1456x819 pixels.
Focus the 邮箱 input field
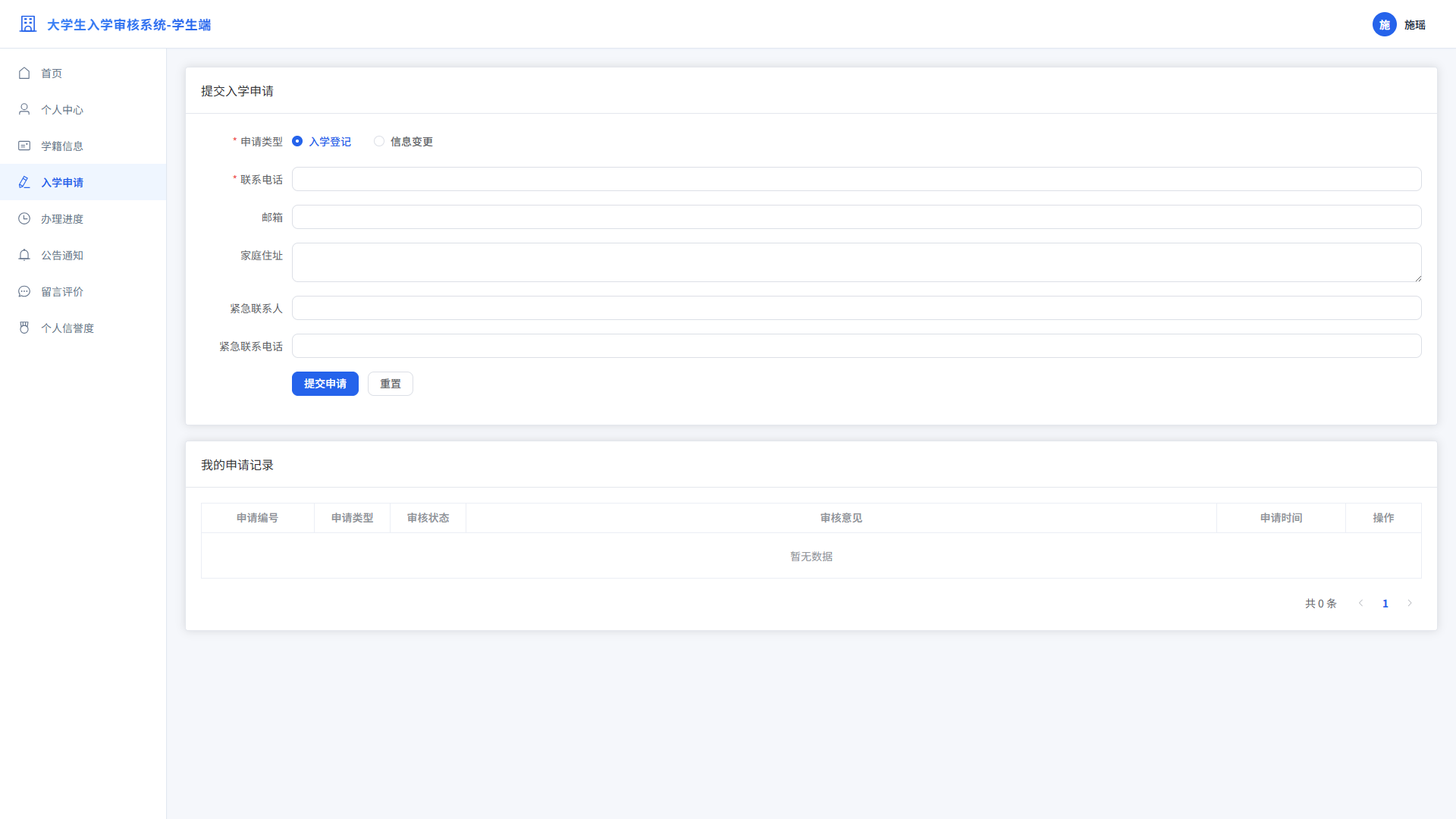(857, 217)
